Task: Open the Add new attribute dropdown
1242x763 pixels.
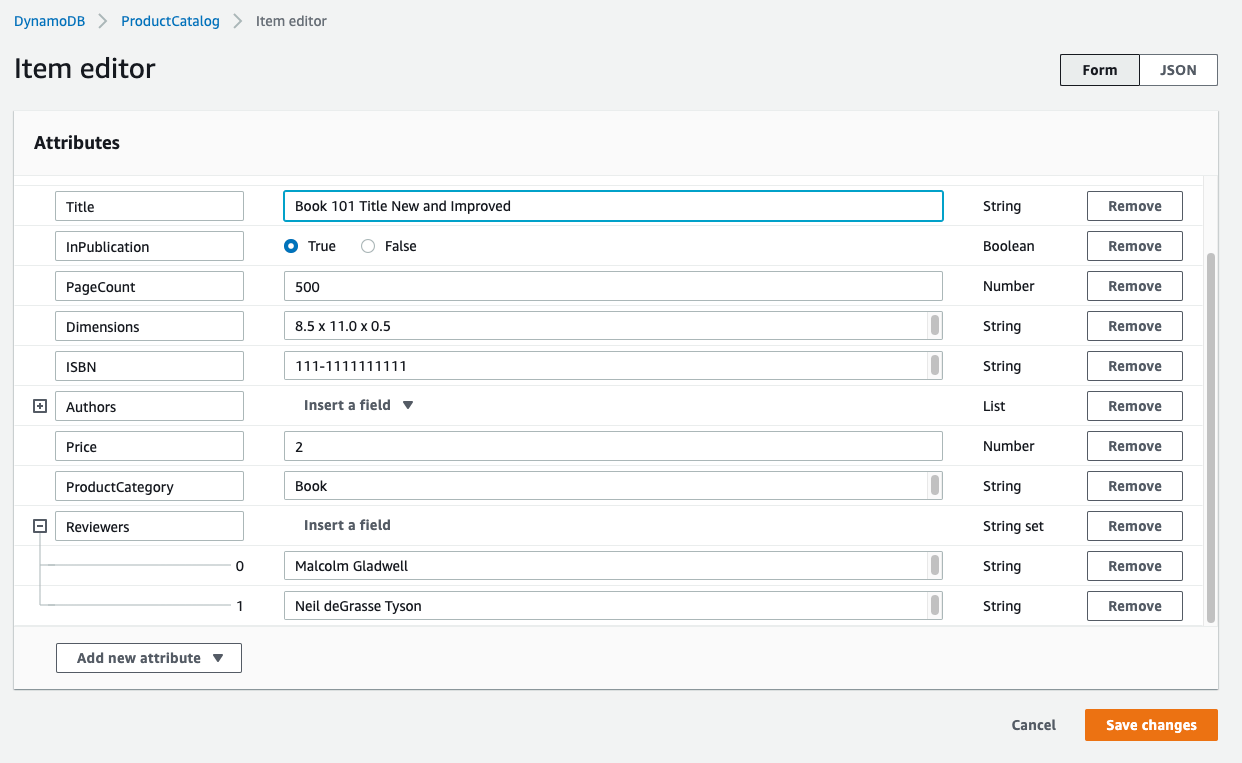Action: [x=149, y=658]
